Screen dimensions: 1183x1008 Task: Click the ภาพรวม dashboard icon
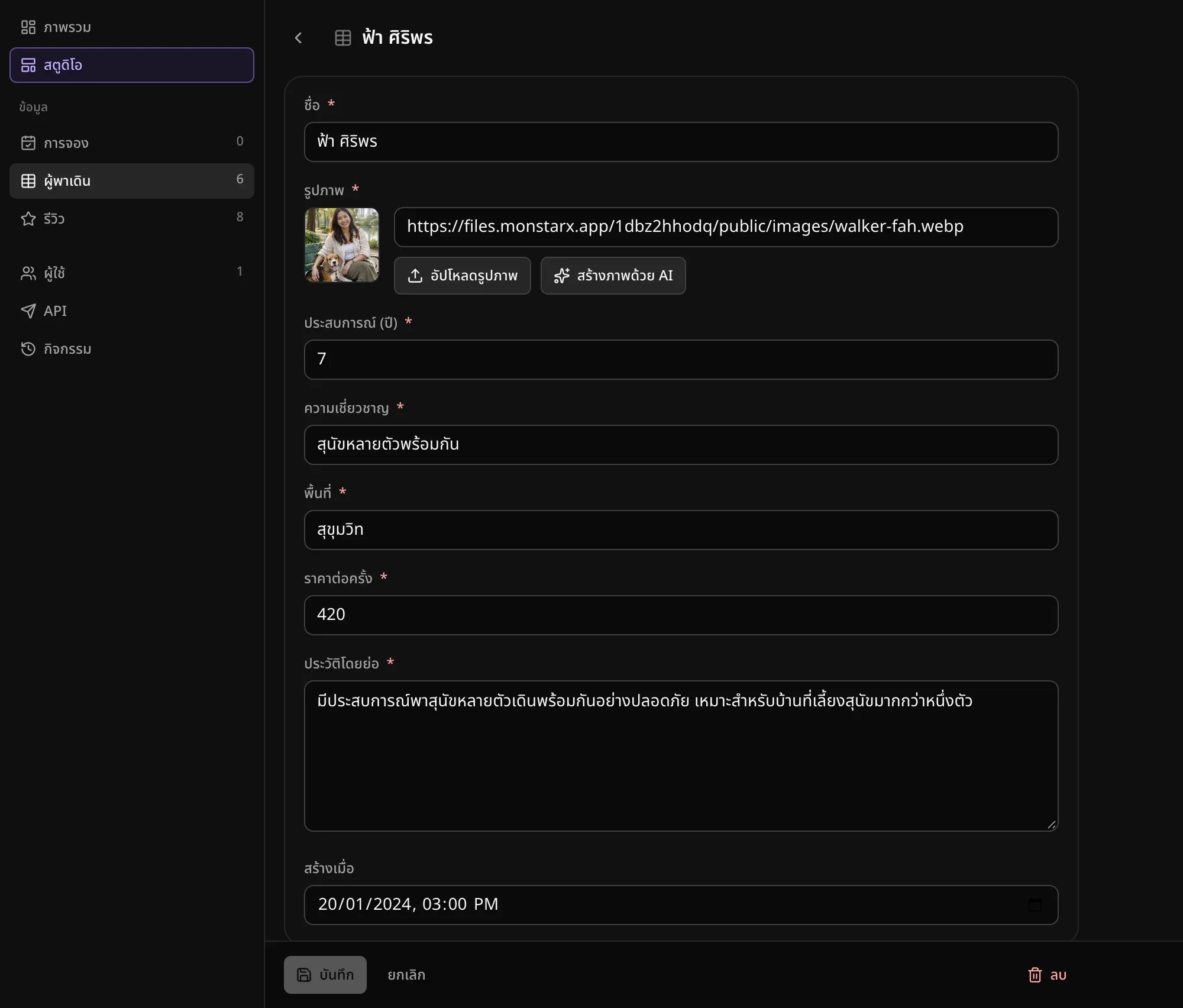tap(28, 27)
